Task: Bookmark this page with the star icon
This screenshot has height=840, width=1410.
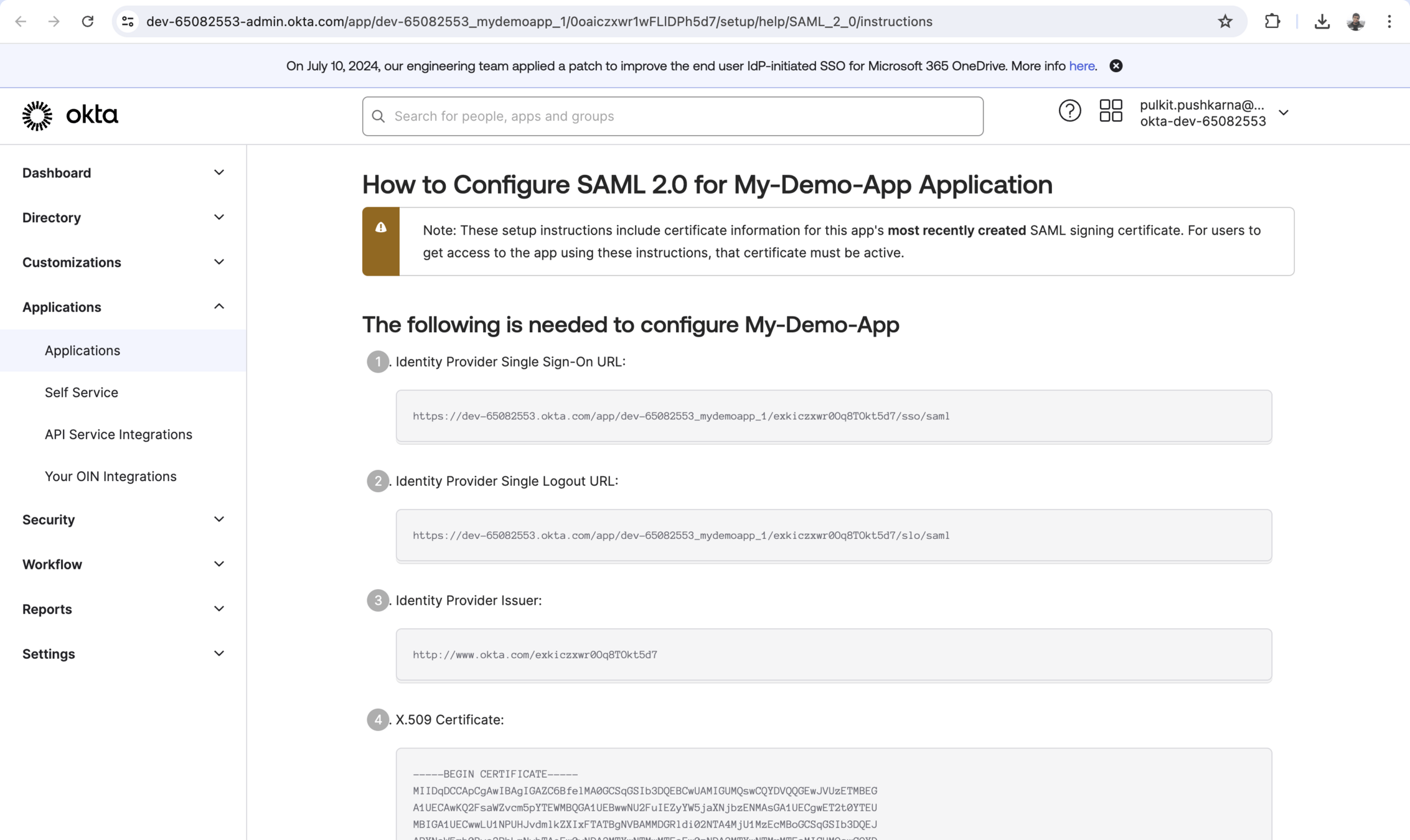Action: (x=1224, y=22)
